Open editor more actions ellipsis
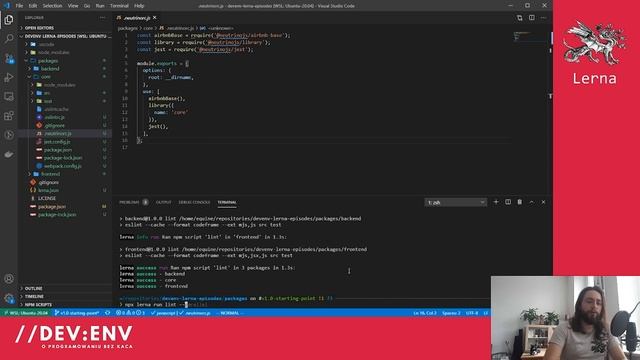 [x=543, y=18]
